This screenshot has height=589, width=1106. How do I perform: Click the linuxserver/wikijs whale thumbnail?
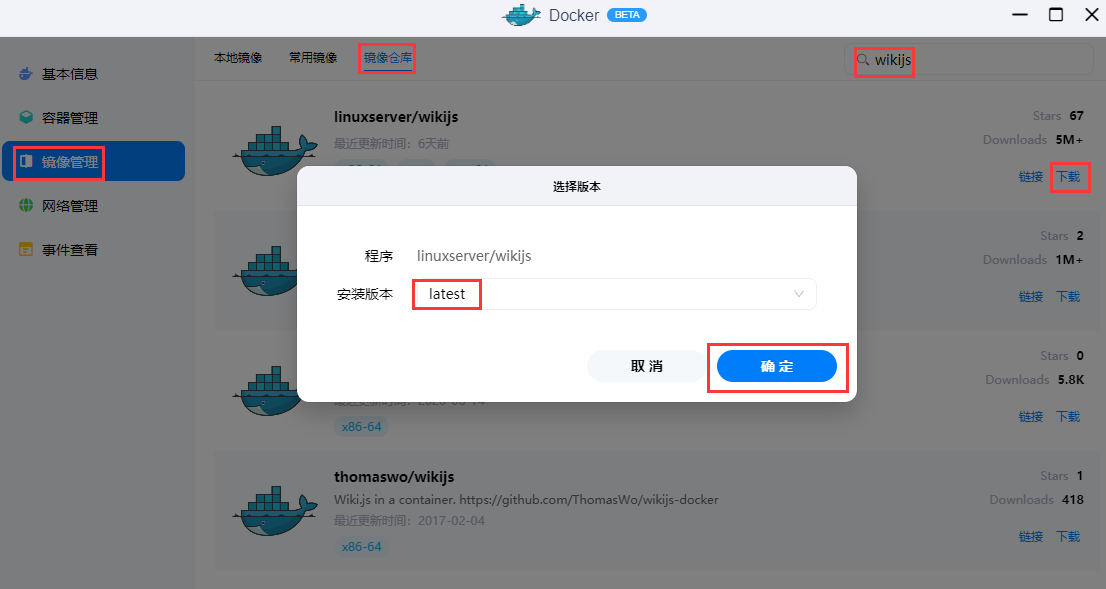point(275,151)
